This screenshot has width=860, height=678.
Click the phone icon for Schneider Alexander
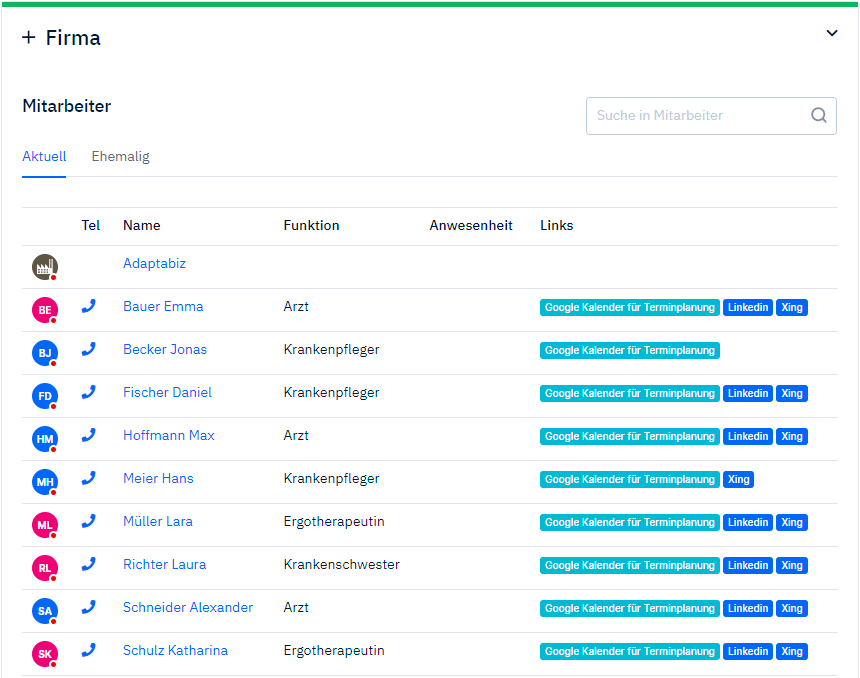tap(89, 608)
